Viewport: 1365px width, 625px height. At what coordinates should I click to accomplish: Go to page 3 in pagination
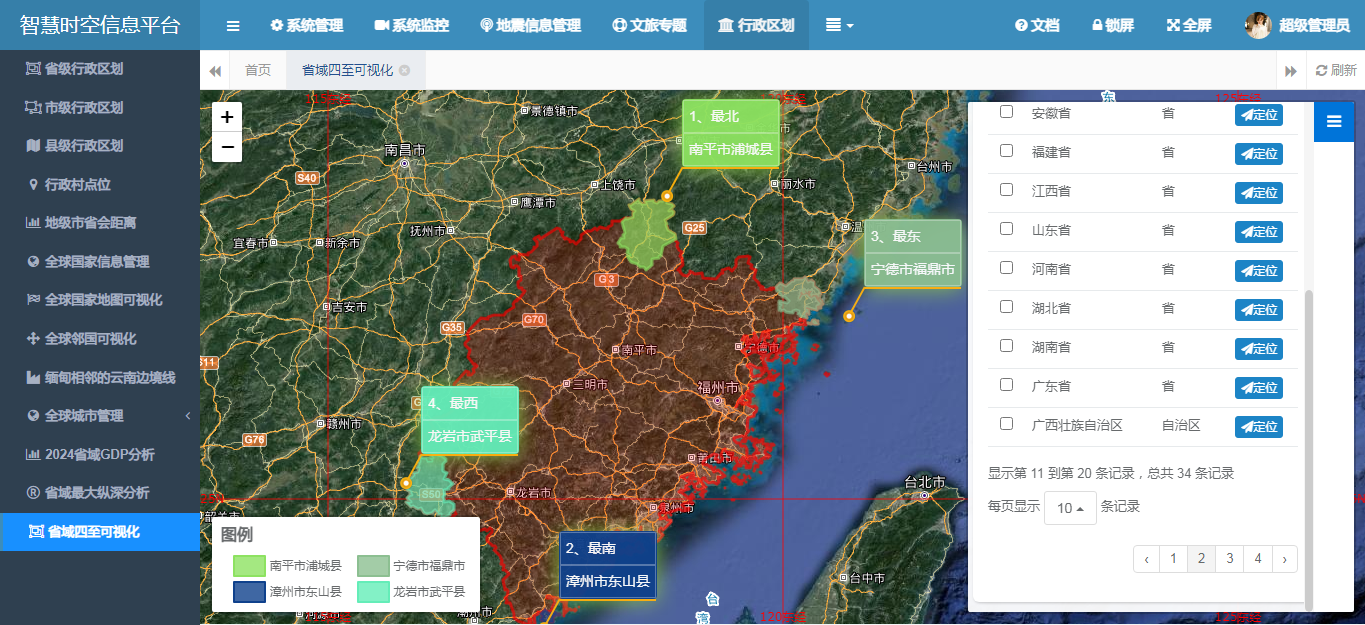(1230, 559)
